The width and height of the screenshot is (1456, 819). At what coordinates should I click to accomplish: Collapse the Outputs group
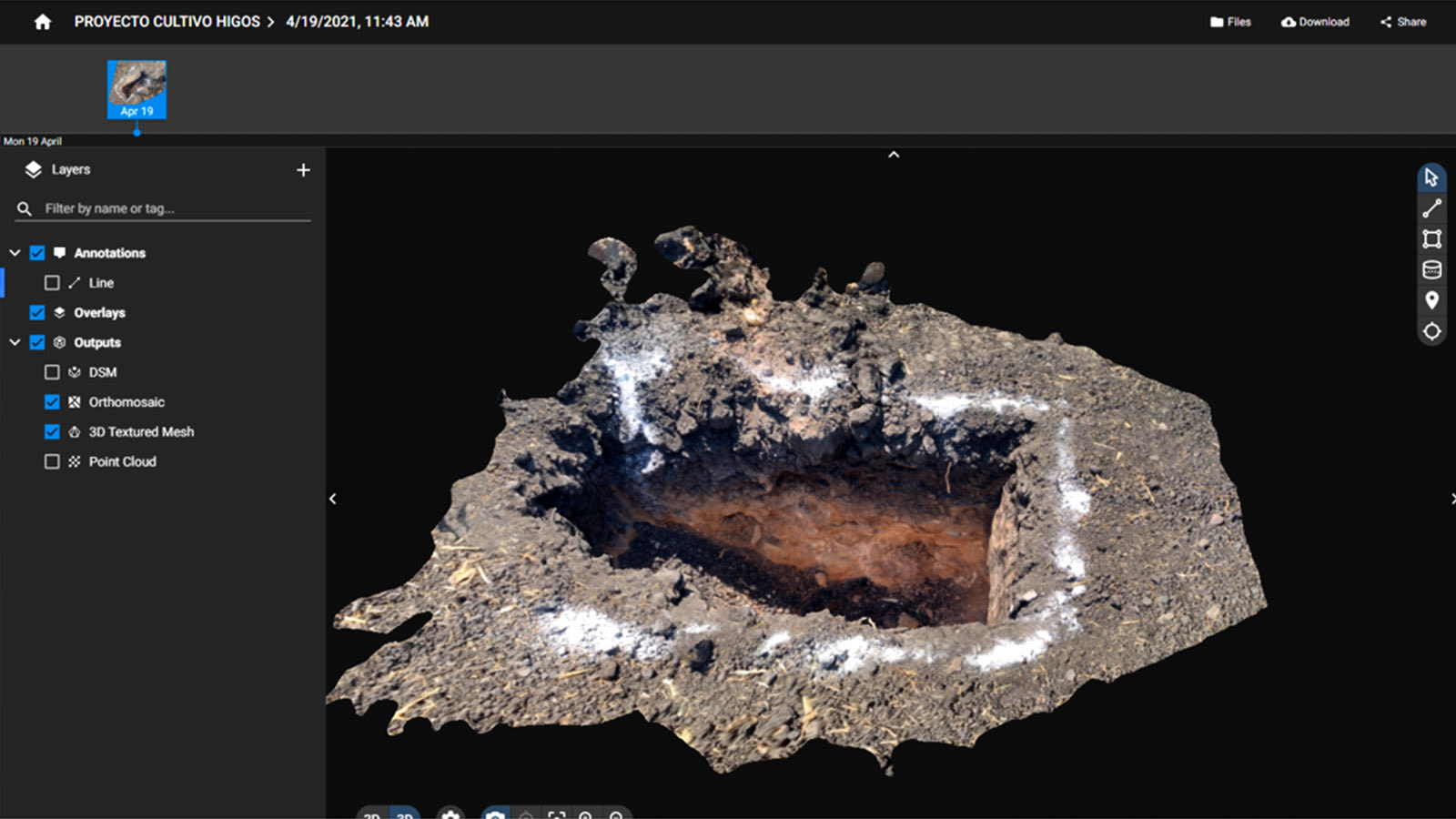pyautogui.click(x=15, y=342)
